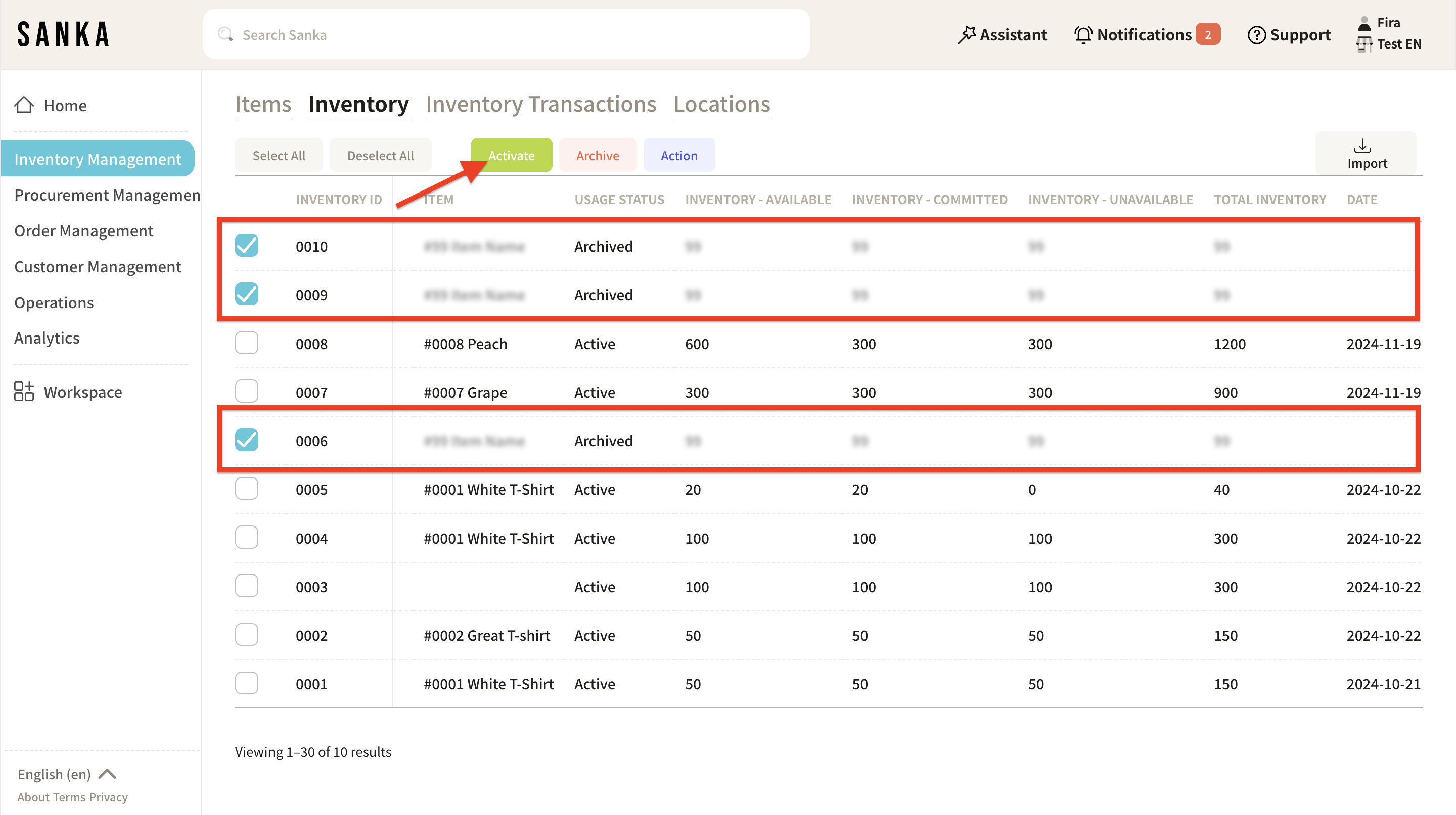
Task: Uncheck inventory 0006 checkbox
Action: point(246,440)
